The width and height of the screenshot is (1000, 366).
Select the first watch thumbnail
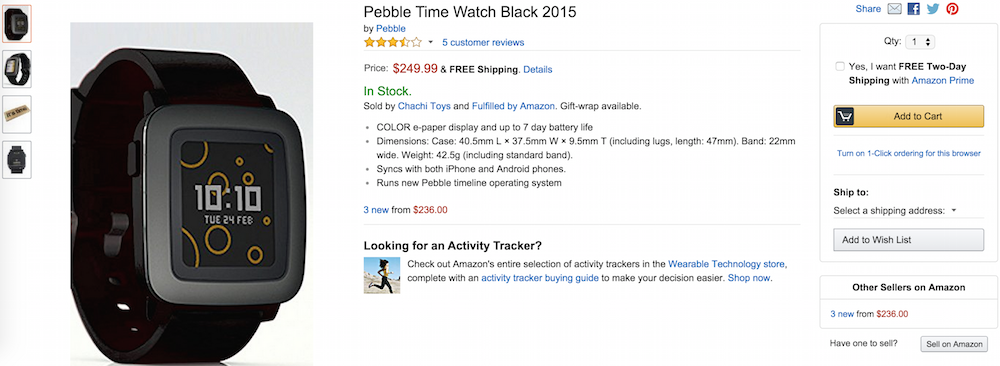pos(17,24)
